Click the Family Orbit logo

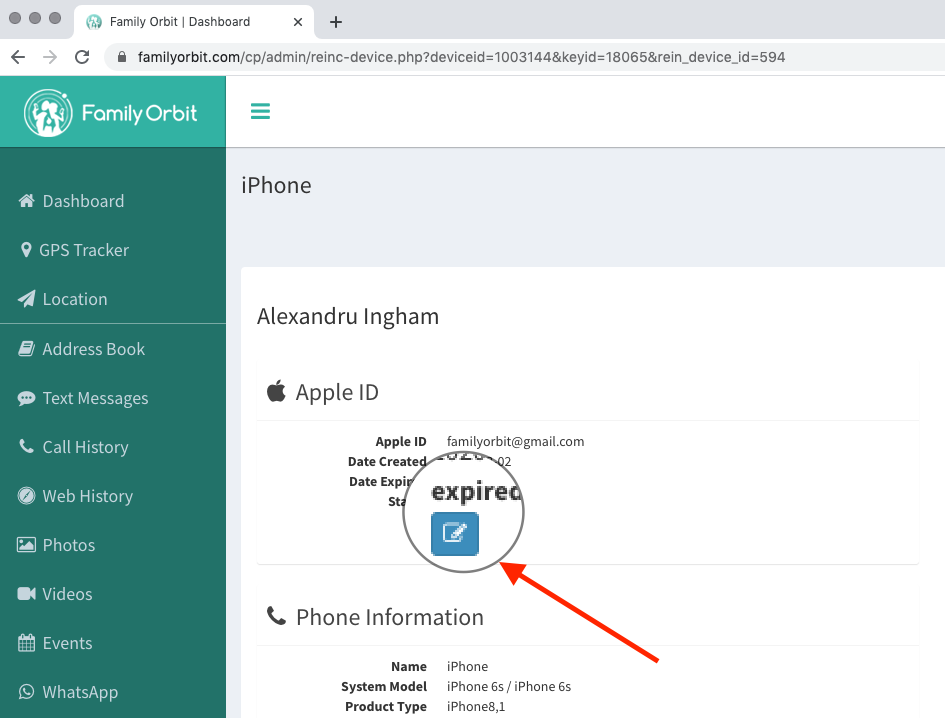[112, 113]
